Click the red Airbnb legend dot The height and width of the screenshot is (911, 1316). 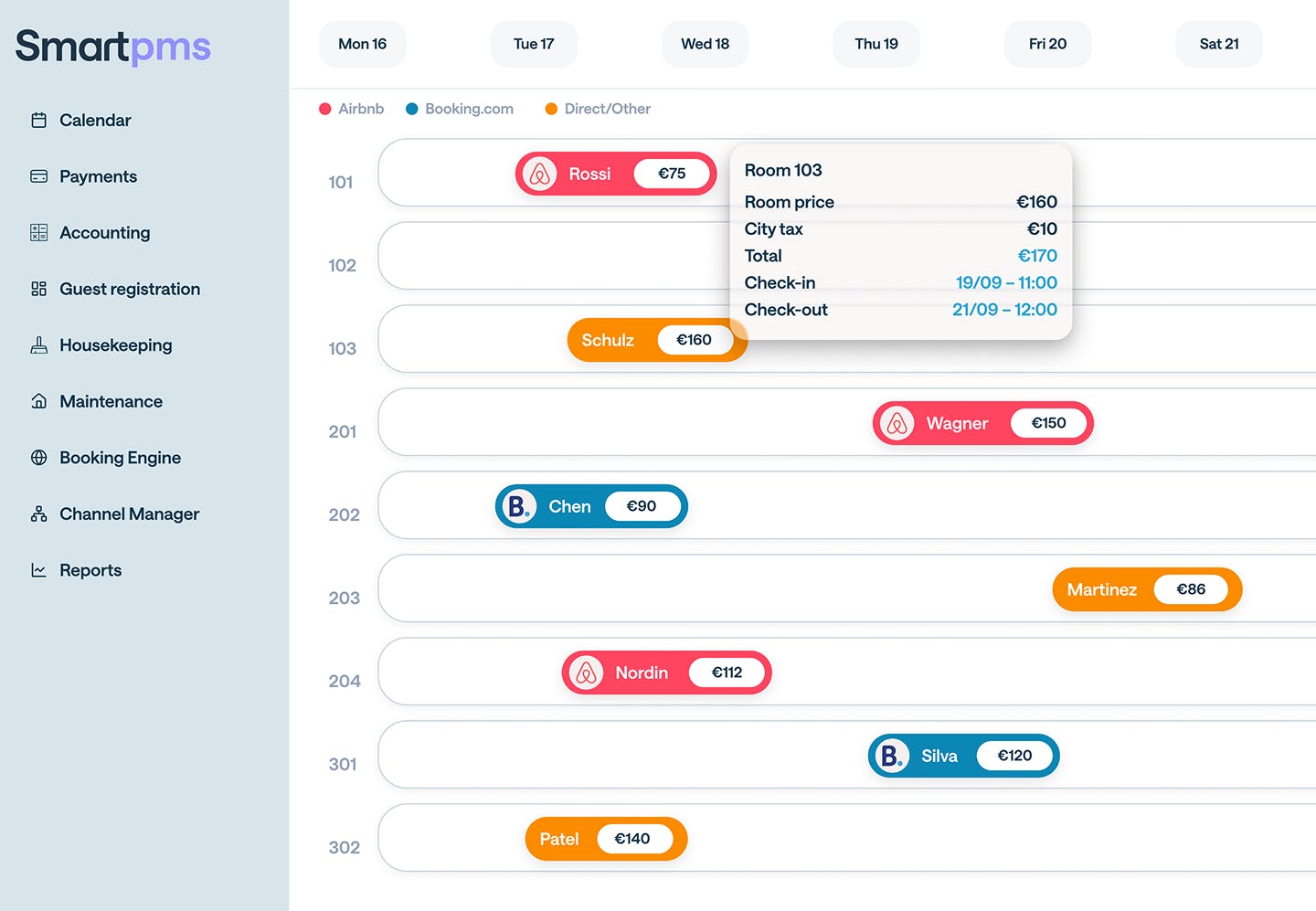click(x=324, y=109)
